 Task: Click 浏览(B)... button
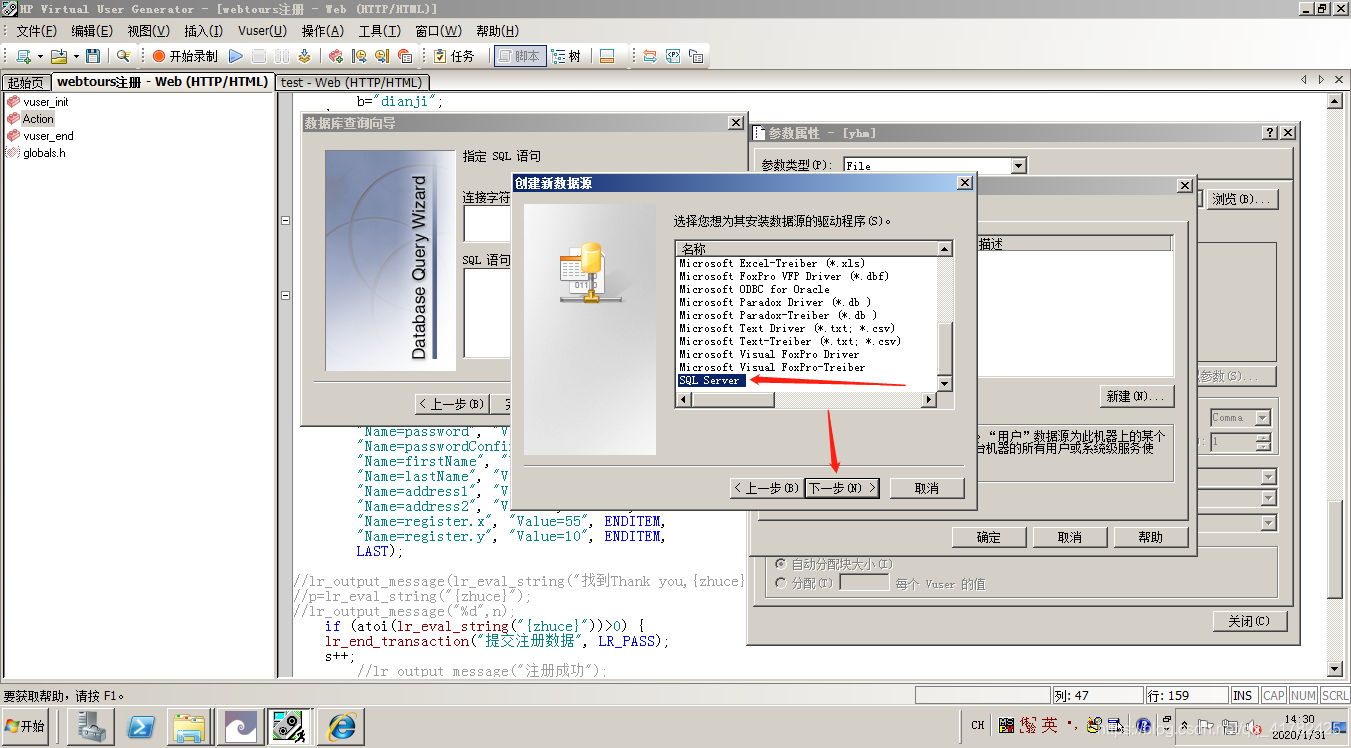(x=1243, y=199)
